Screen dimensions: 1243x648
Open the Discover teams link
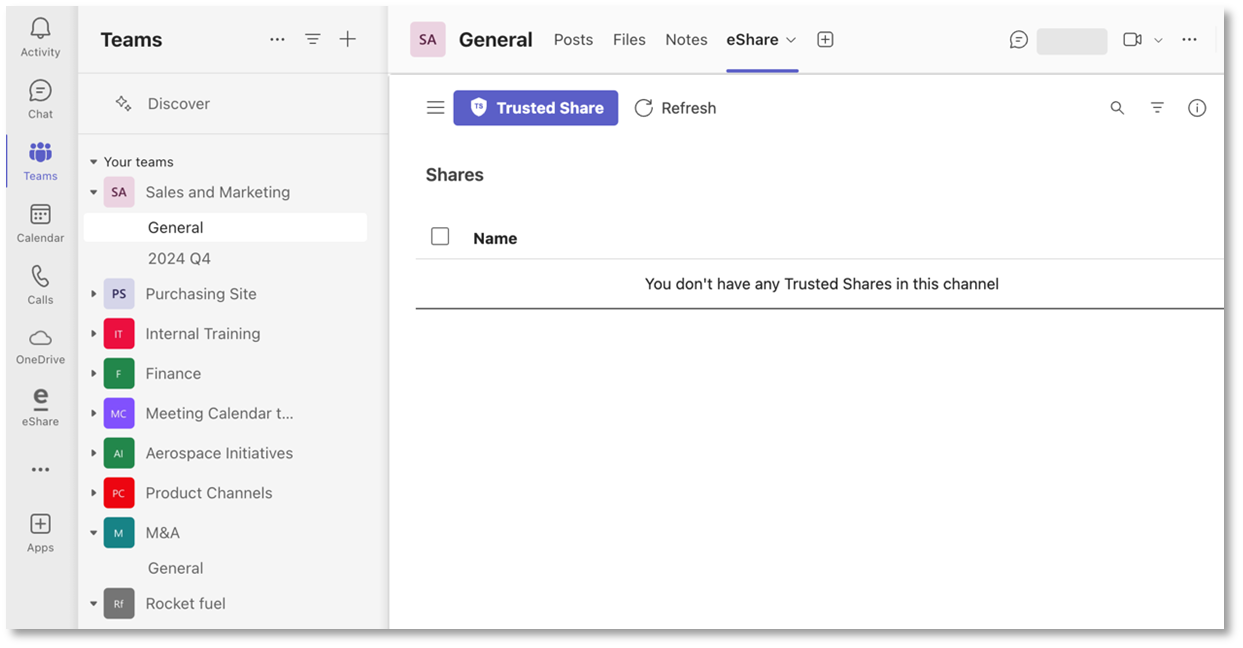click(179, 103)
